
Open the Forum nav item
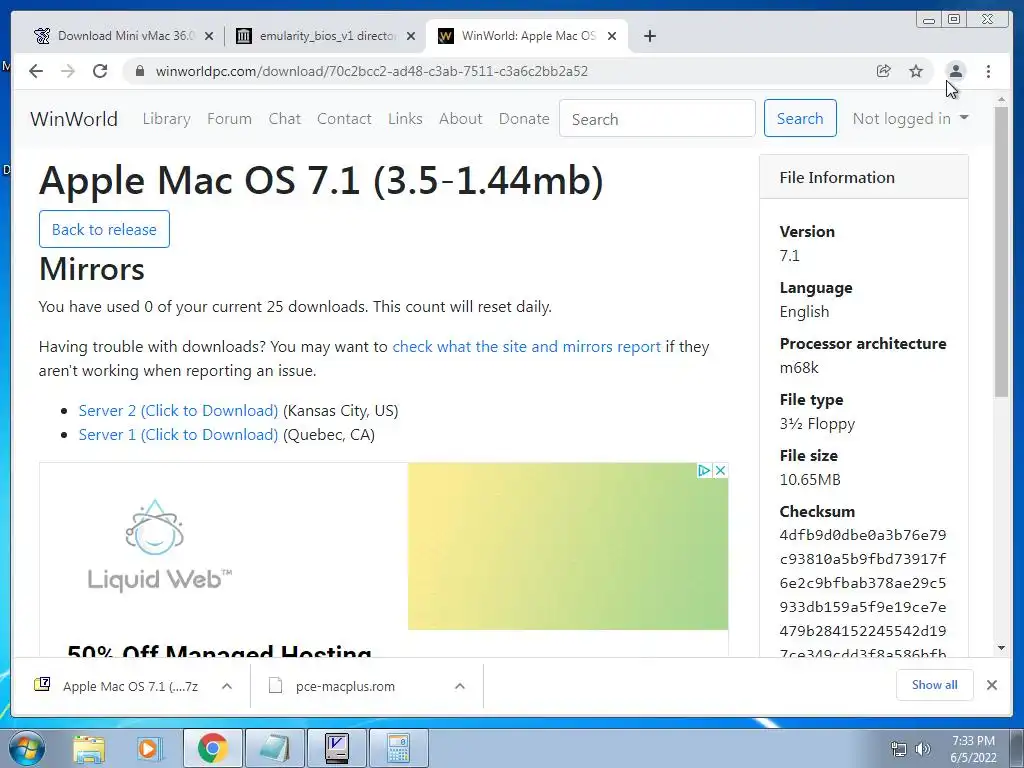coord(229,118)
